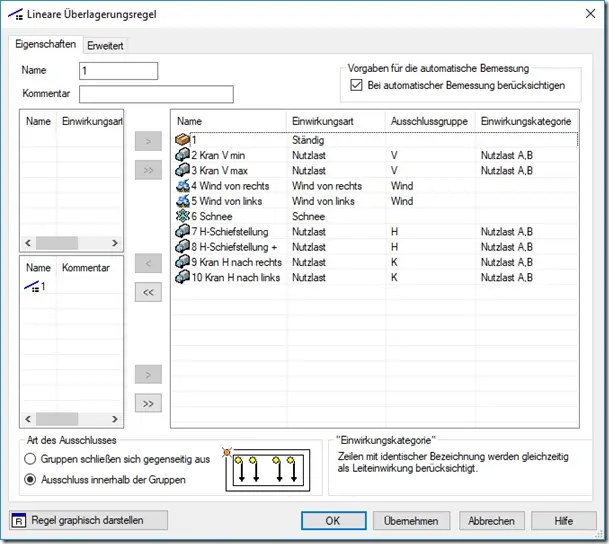Screen dimensions: 609x544
Task: Click 'K' group cell of 10 Kran H nach links
Action: tap(394, 277)
